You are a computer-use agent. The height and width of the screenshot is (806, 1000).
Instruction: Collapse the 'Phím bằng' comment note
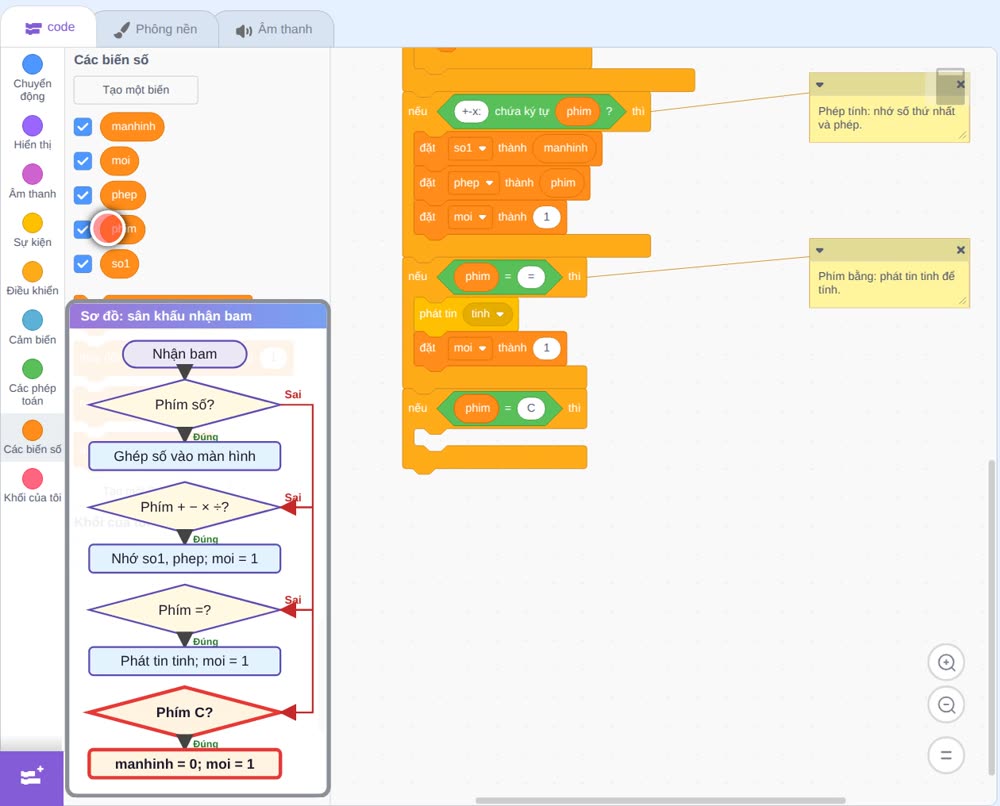pos(820,250)
